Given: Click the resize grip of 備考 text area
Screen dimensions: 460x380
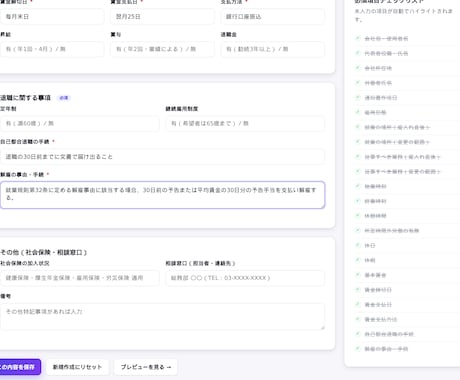Looking at the screenshot, I should [322, 328].
